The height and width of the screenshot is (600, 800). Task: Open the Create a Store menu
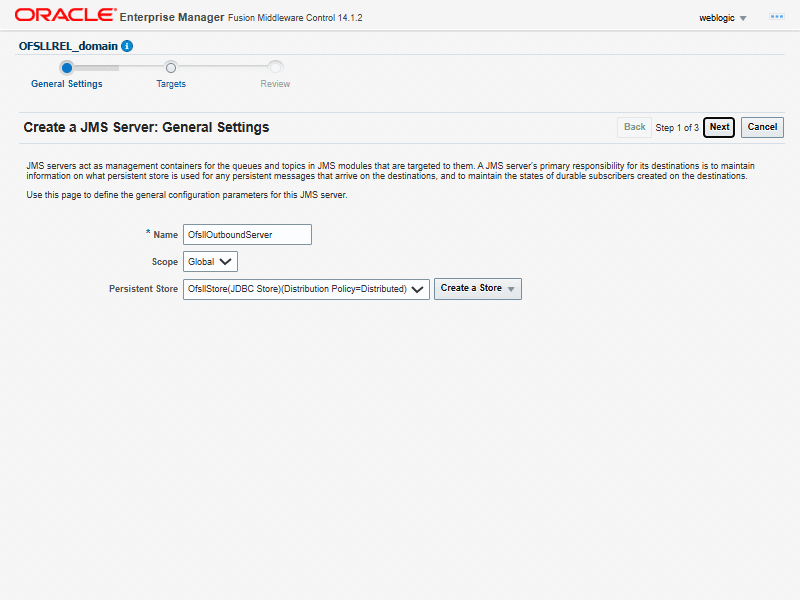[x=478, y=288]
